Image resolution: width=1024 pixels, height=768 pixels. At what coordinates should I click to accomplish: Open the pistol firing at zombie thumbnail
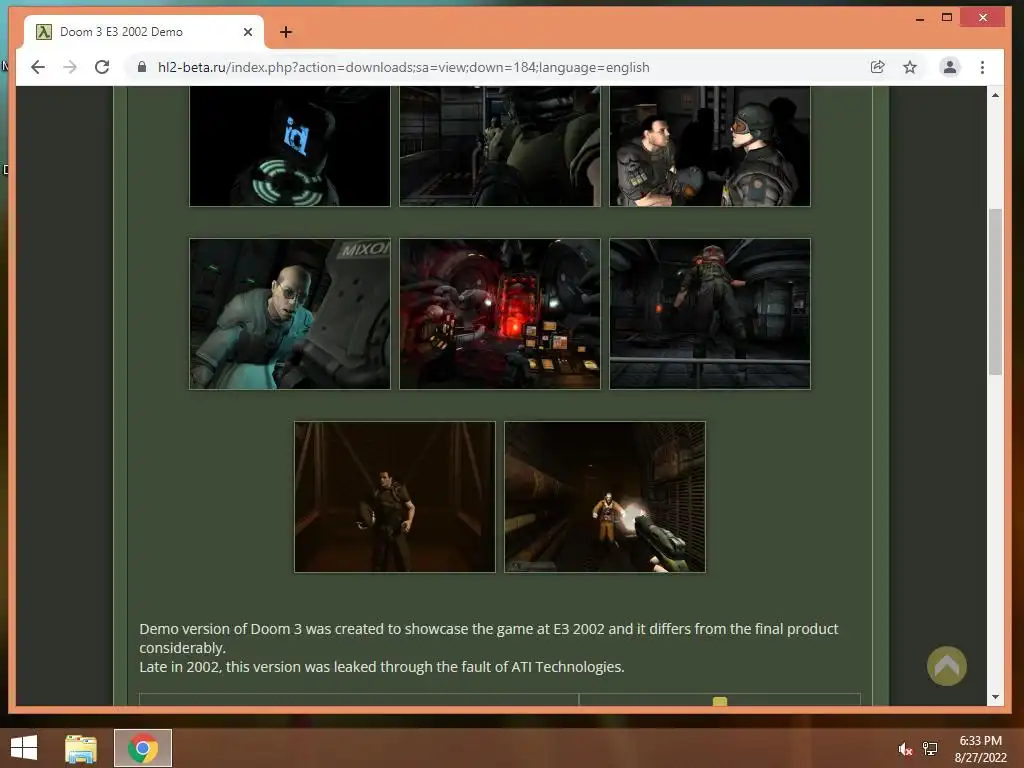605,497
